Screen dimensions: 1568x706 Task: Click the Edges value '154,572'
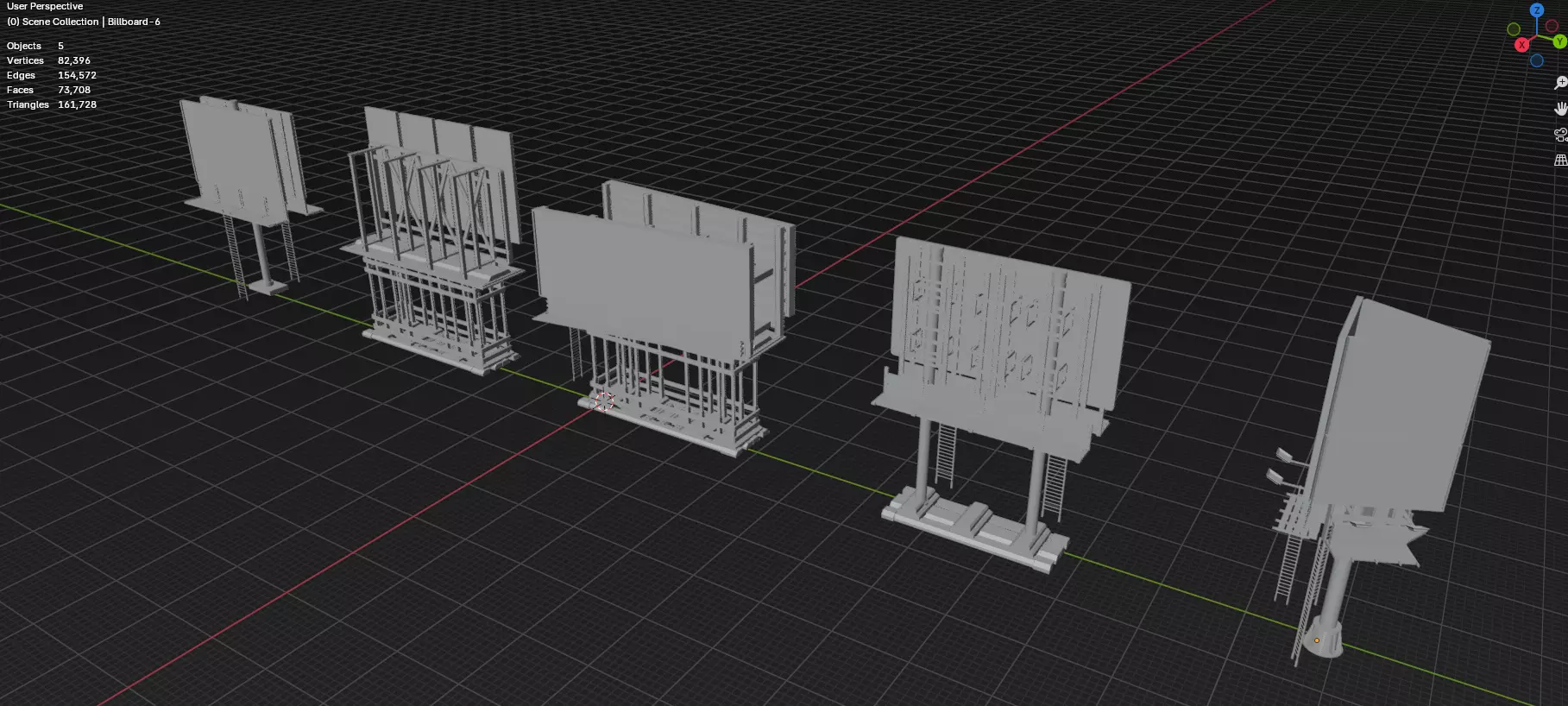pos(77,75)
